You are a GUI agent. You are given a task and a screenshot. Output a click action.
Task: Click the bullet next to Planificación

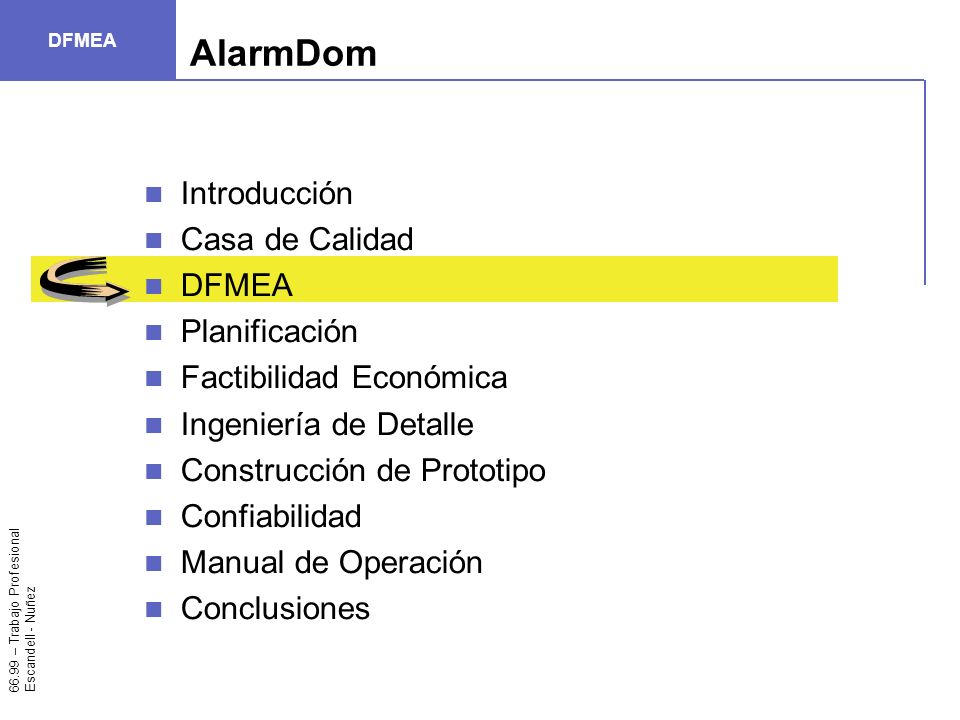pos(154,332)
